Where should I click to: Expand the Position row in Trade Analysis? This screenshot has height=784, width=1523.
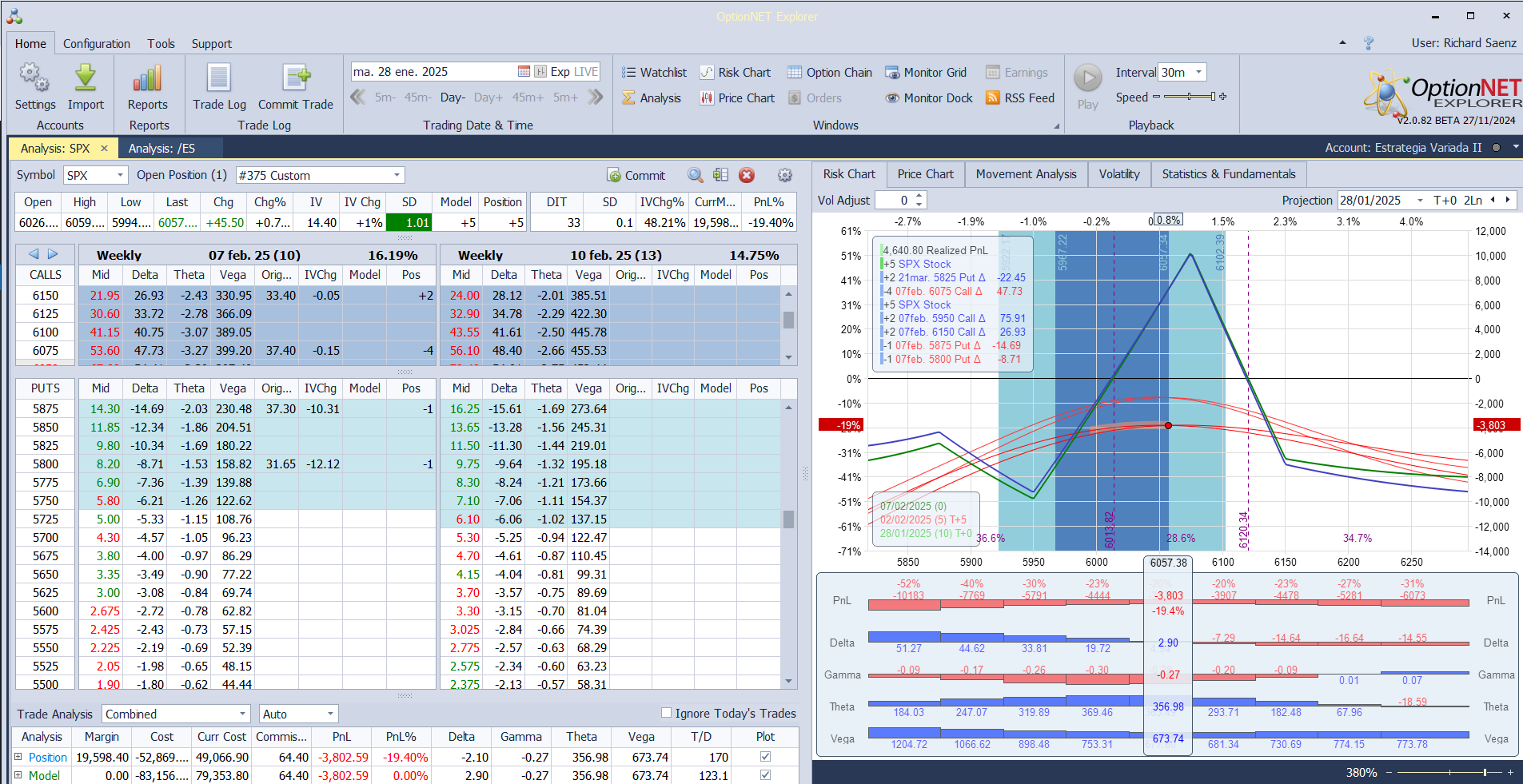18,757
